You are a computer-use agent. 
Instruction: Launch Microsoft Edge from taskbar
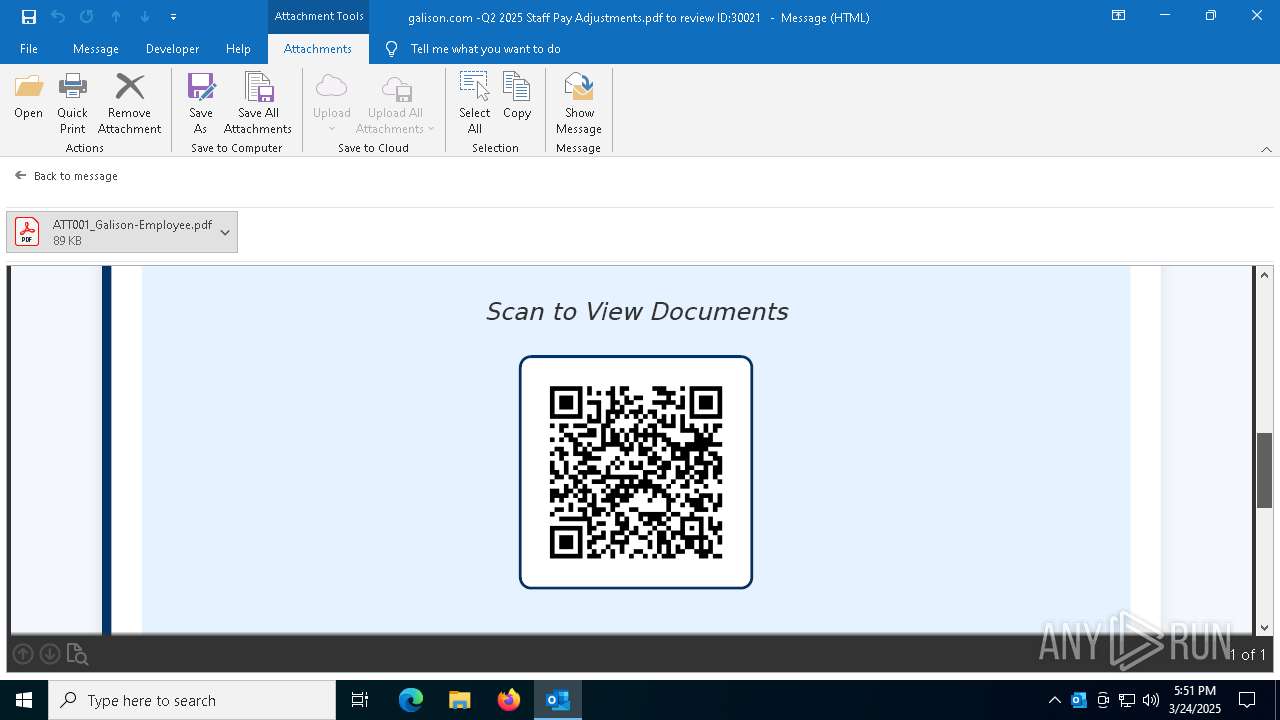tap(411, 700)
